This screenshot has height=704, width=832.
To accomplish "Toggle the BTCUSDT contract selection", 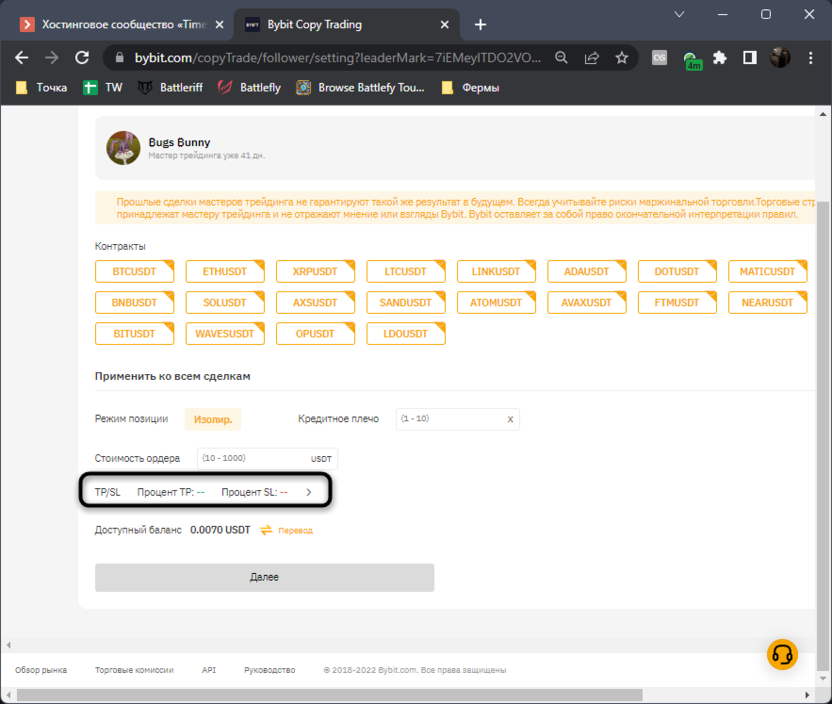I will [135, 271].
